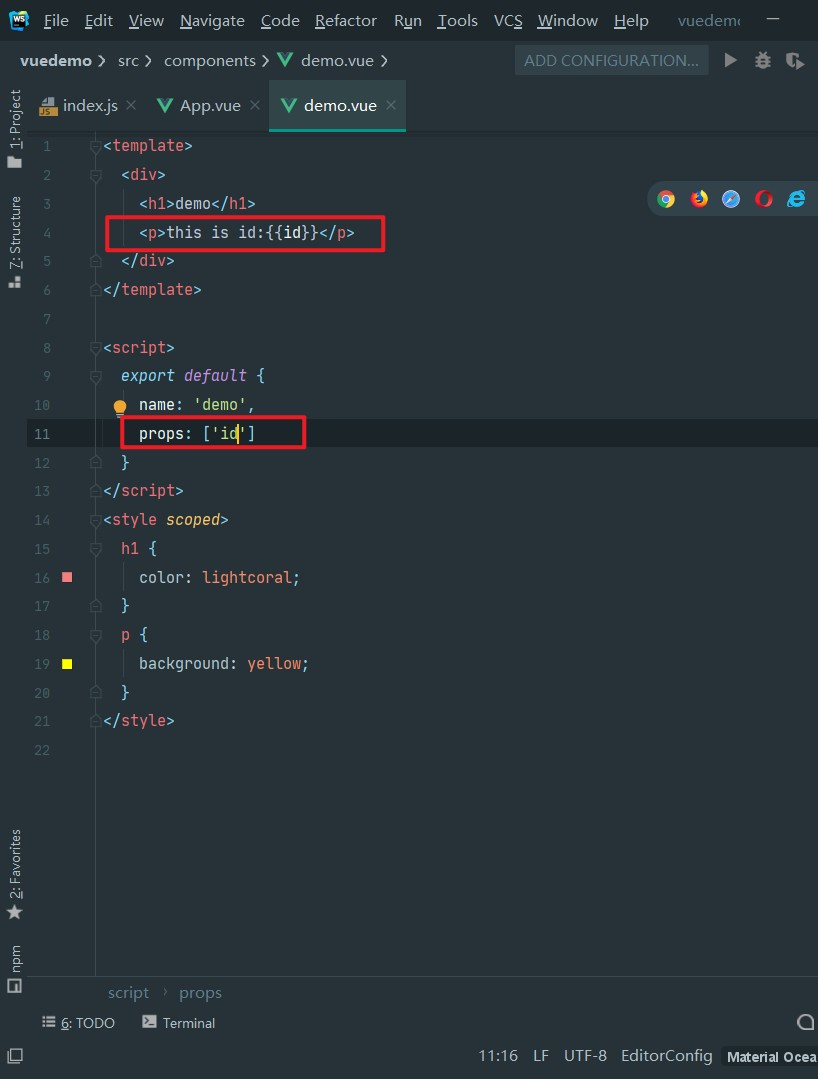
Task: Switch to the index.js tab
Action: coord(78,105)
